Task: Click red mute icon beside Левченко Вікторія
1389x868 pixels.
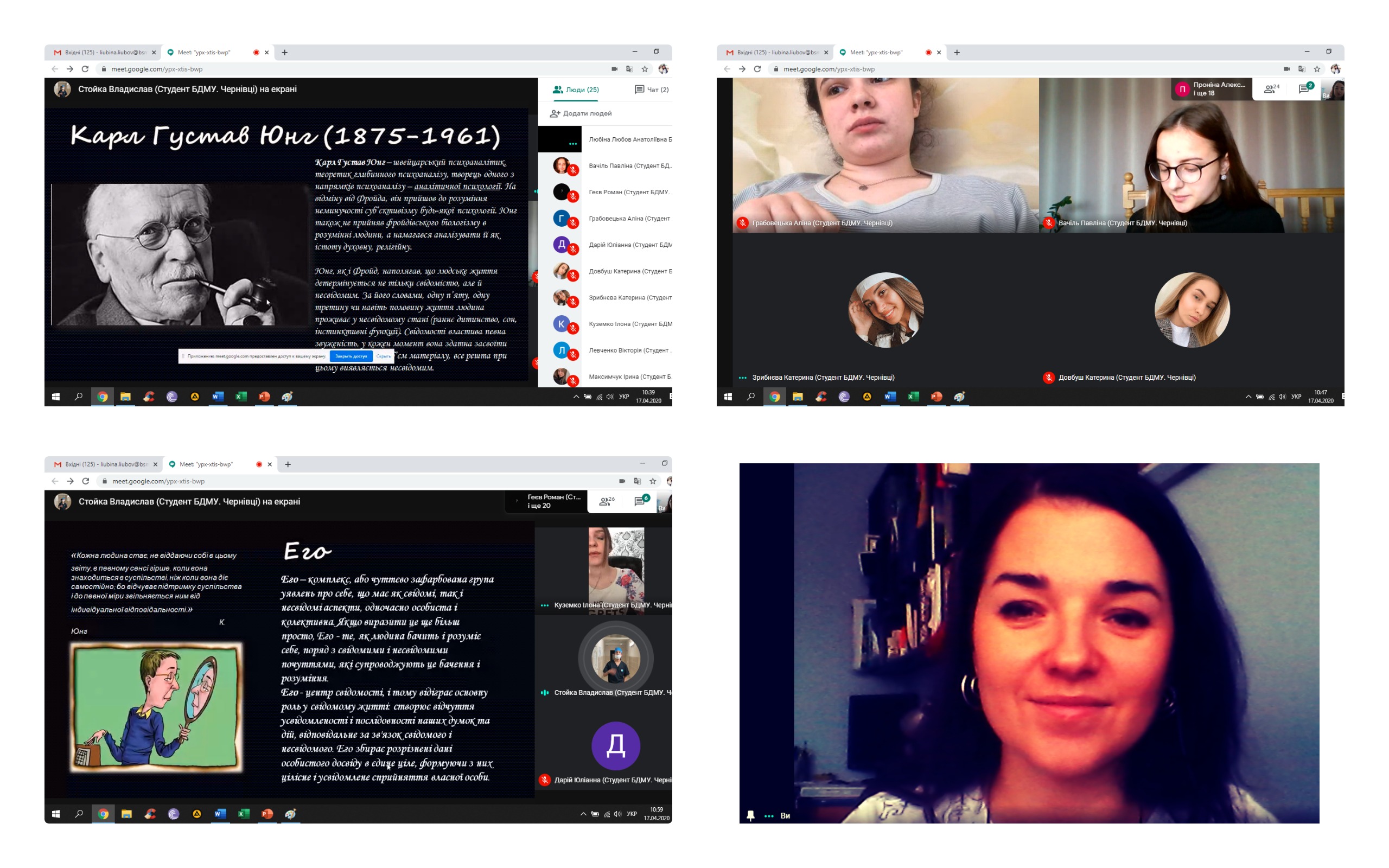Action: point(573,355)
